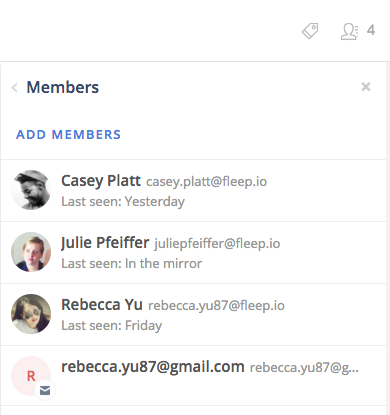
Task: Open the tag icon in header
Action: click(310, 31)
